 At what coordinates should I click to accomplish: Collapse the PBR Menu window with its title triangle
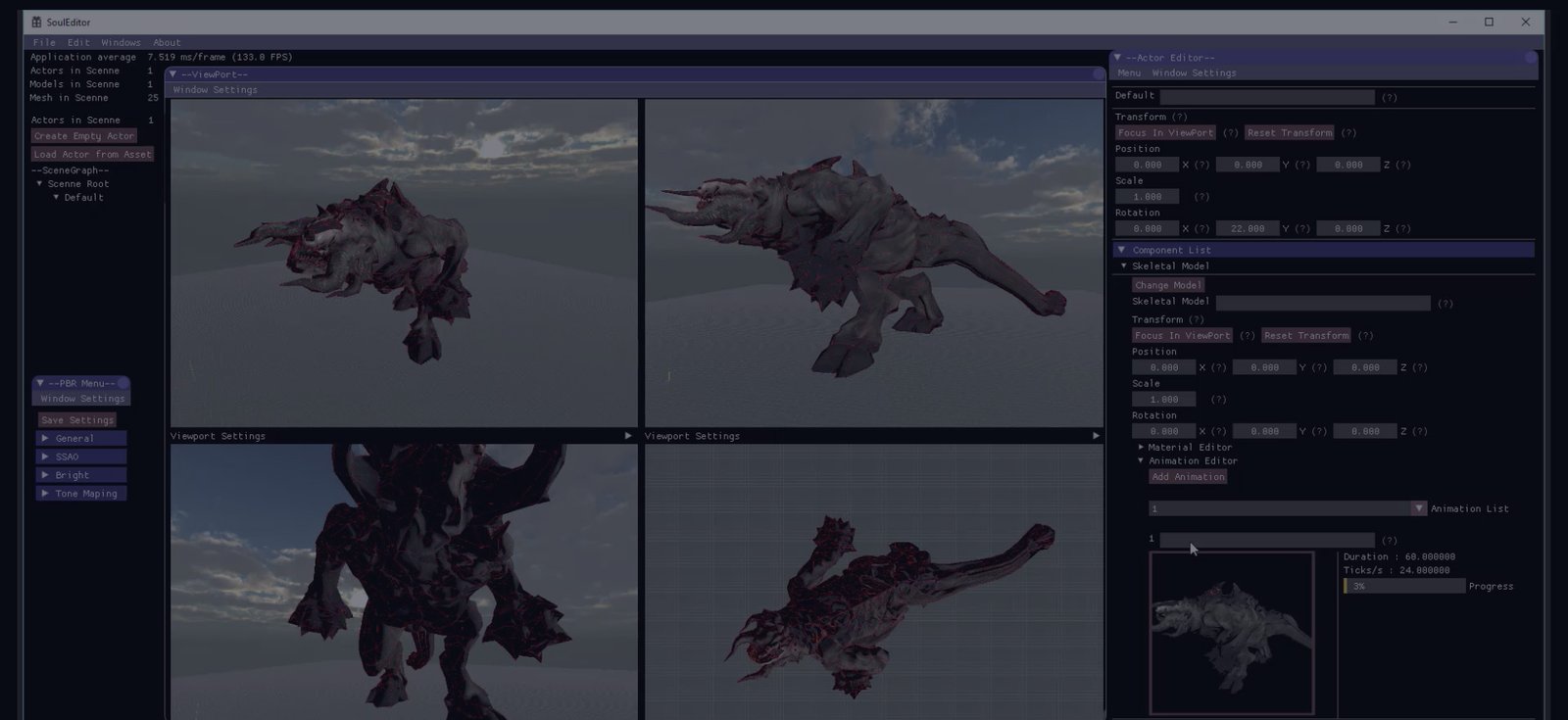40,383
